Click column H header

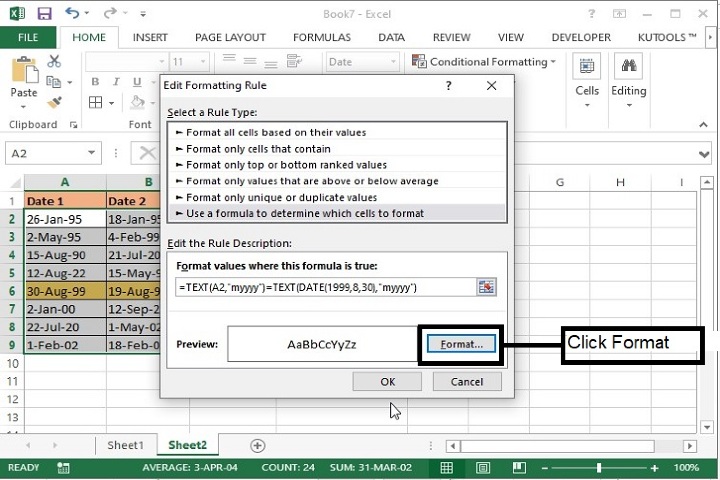pyautogui.click(x=620, y=182)
